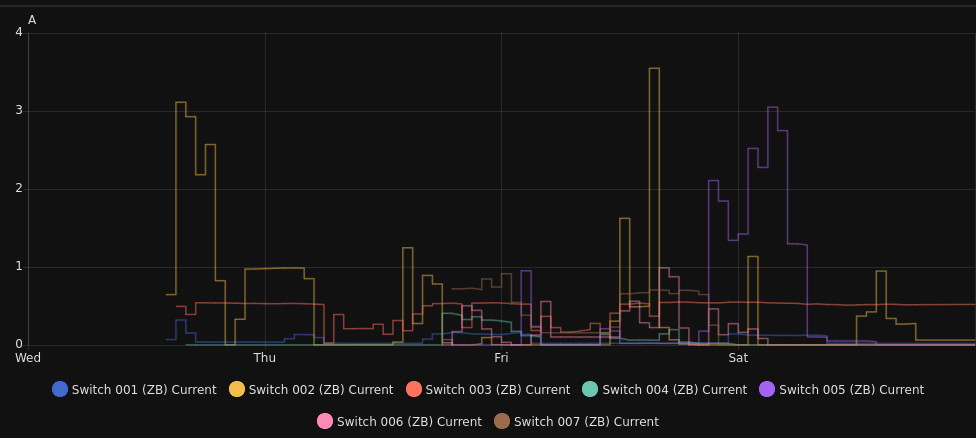Click the Thu label on the time axis
Viewport: 976px width, 438px height.
(265, 358)
